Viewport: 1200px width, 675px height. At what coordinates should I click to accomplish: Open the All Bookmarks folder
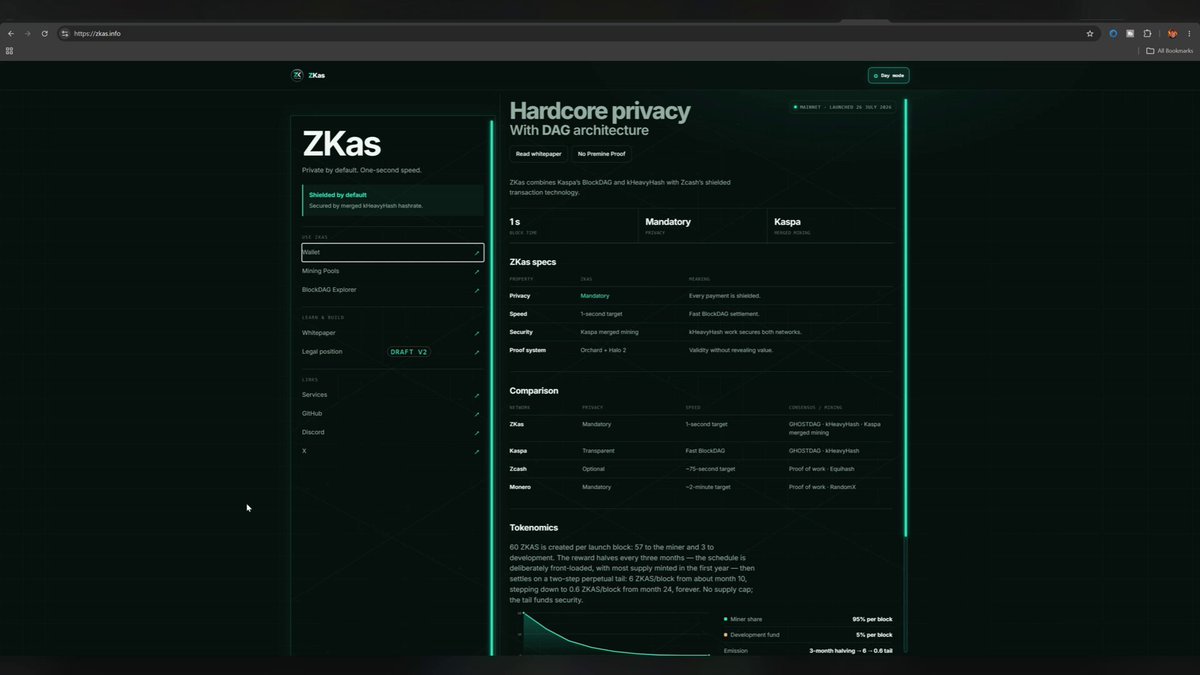tap(1170, 50)
